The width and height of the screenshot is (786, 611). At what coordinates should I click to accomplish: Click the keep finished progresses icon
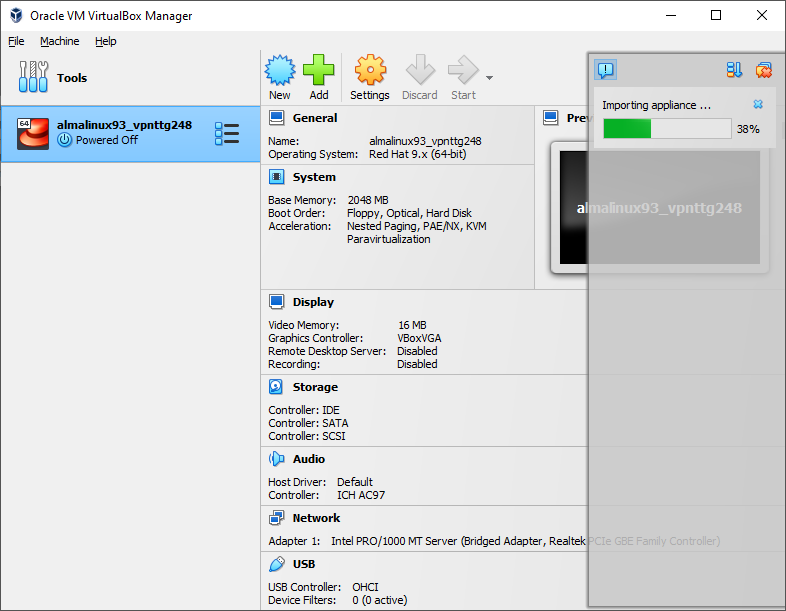pyautogui.click(x=734, y=70)
